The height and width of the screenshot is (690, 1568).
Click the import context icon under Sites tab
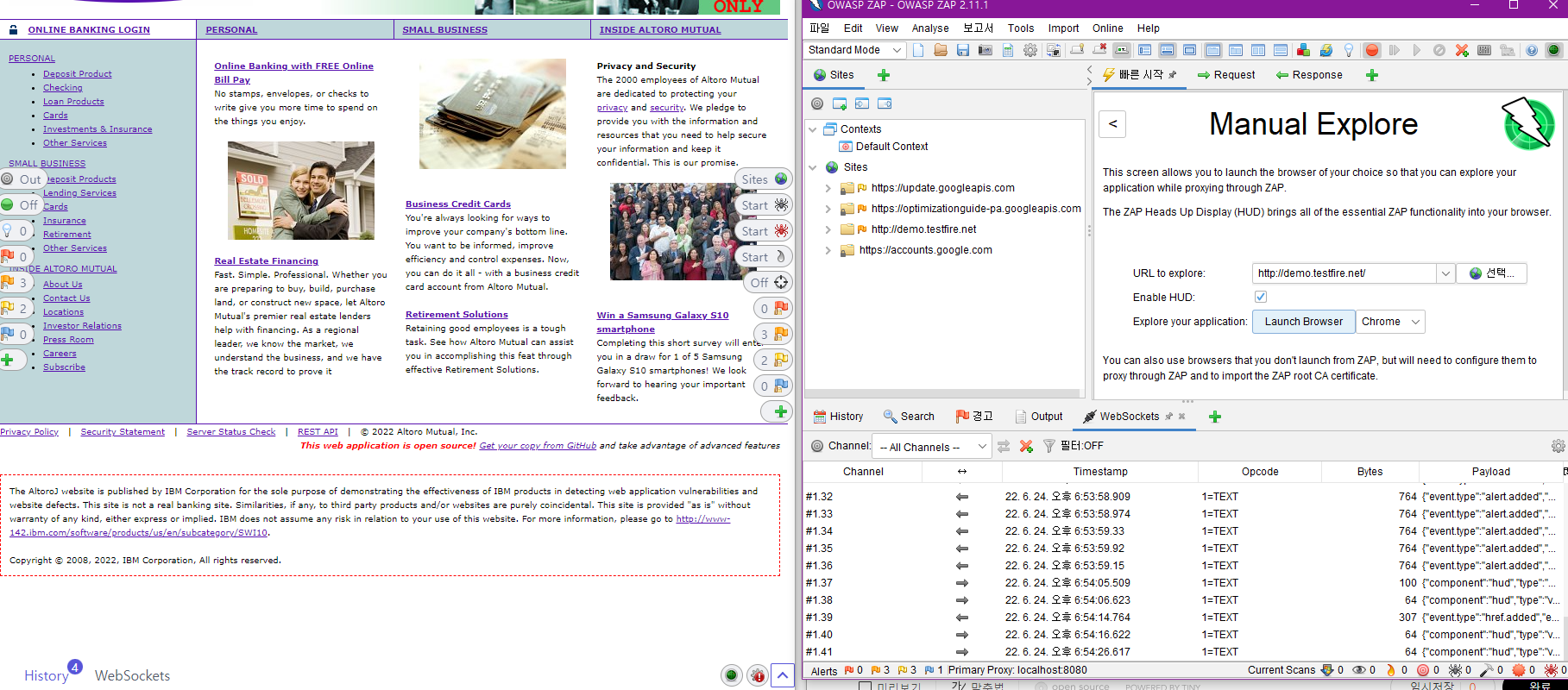[862, 103]
